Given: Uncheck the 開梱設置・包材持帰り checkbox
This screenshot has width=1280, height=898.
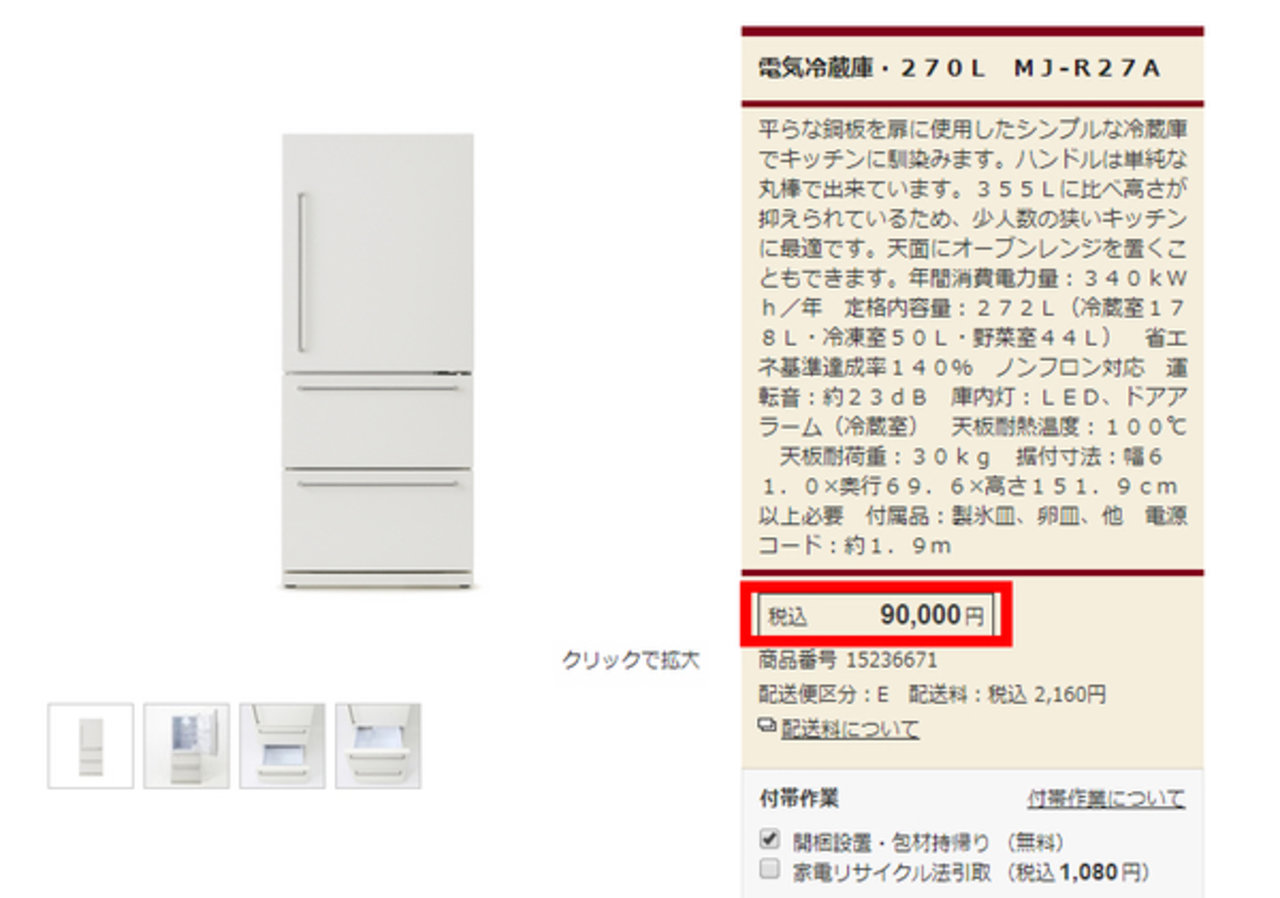Looking at the screenshot, I should (x=769, y=839).
